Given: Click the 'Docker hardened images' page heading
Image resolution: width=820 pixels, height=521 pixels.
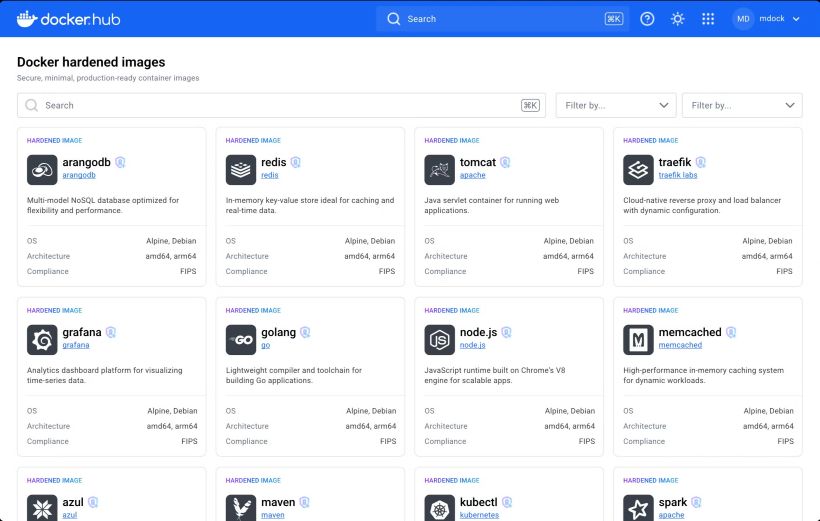Looking at the screenshot, I should coord(91,62).
